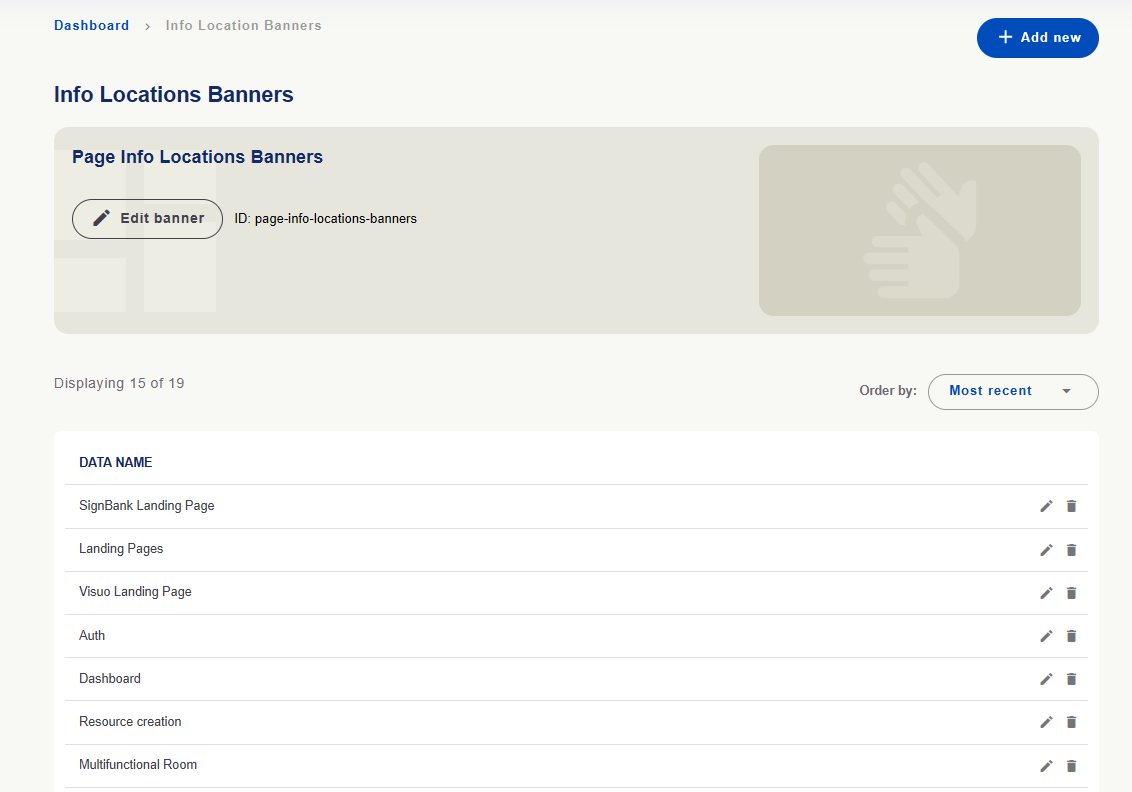Select the Visuo Landing Page name
Viewport: 1132px width, 792px height.
135,591
